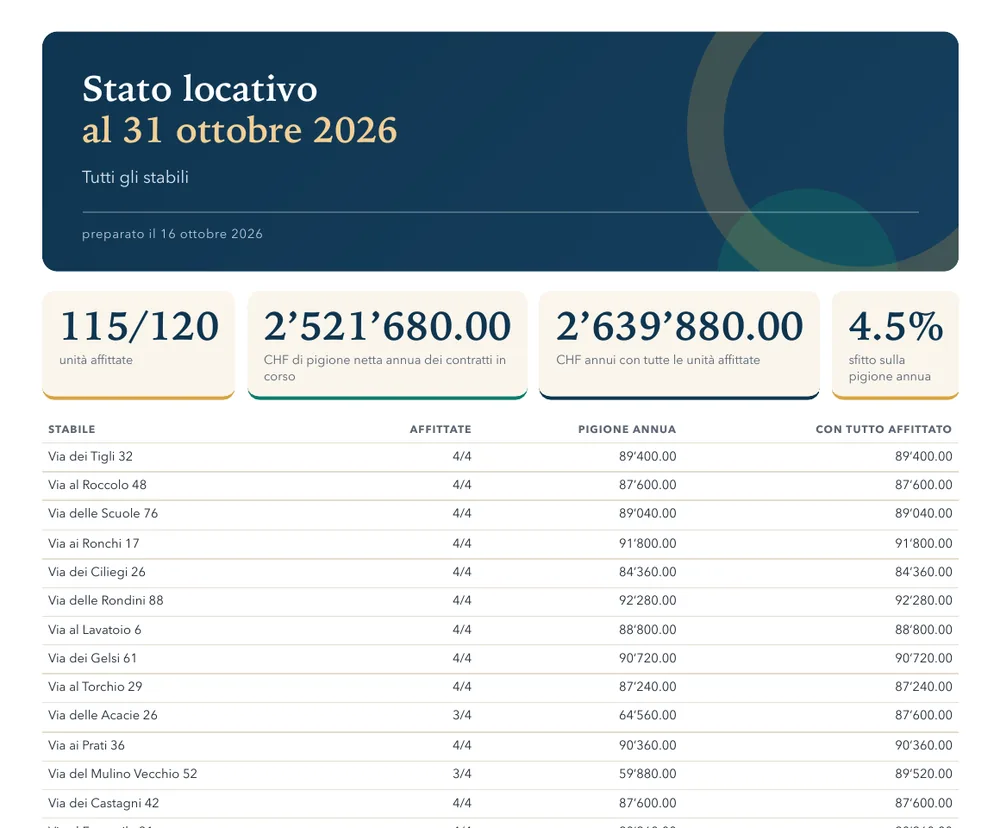
Task: Select the 'Via del Mulino Vecchio 52' row name
Action: (x=122, y=774)
